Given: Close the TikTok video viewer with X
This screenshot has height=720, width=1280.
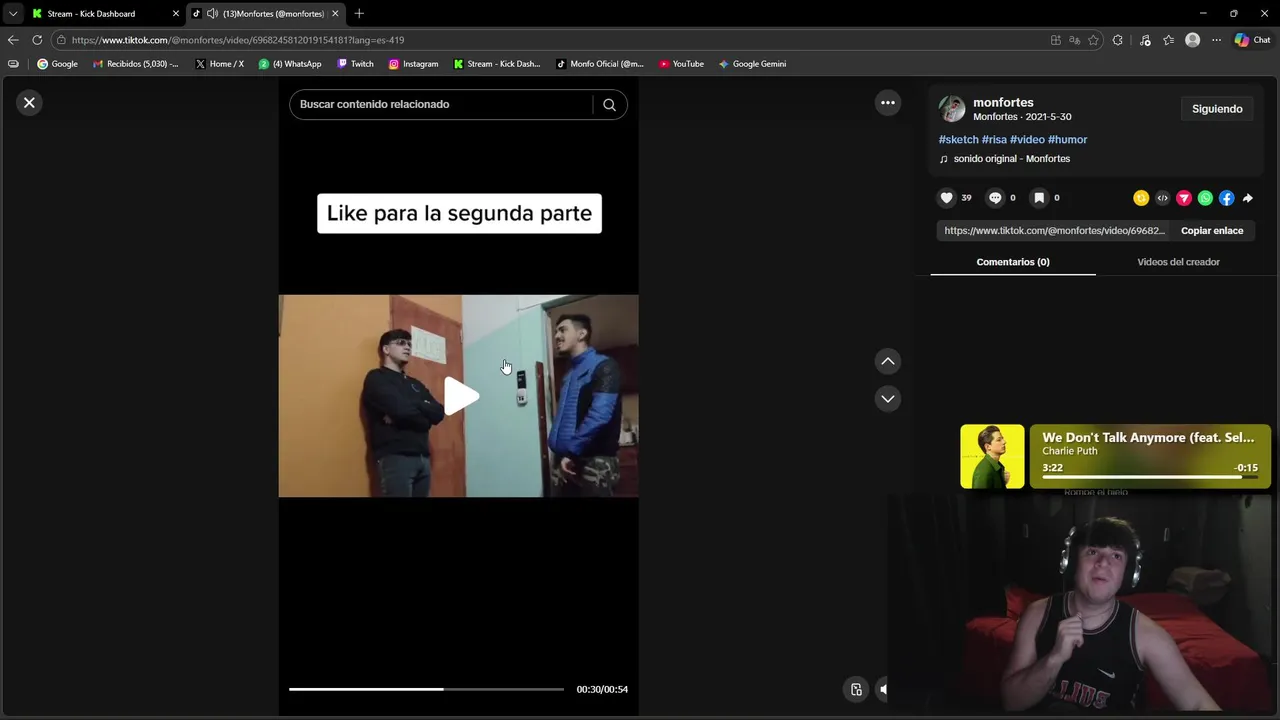Looking at the screenshot, I should pyautogui.click(x=29, y=102).
